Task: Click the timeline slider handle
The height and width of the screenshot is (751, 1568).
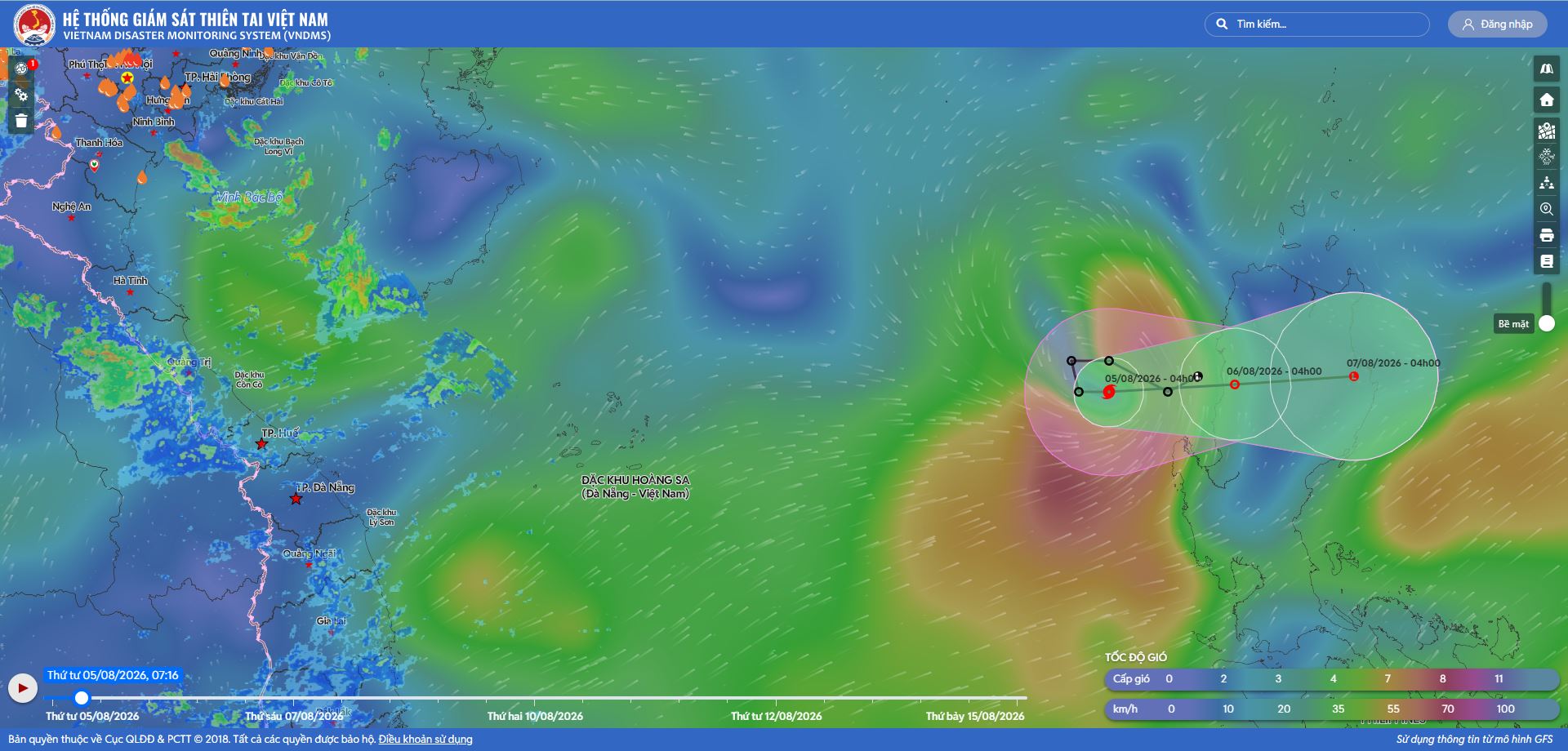Action: [x=82, y=698]
